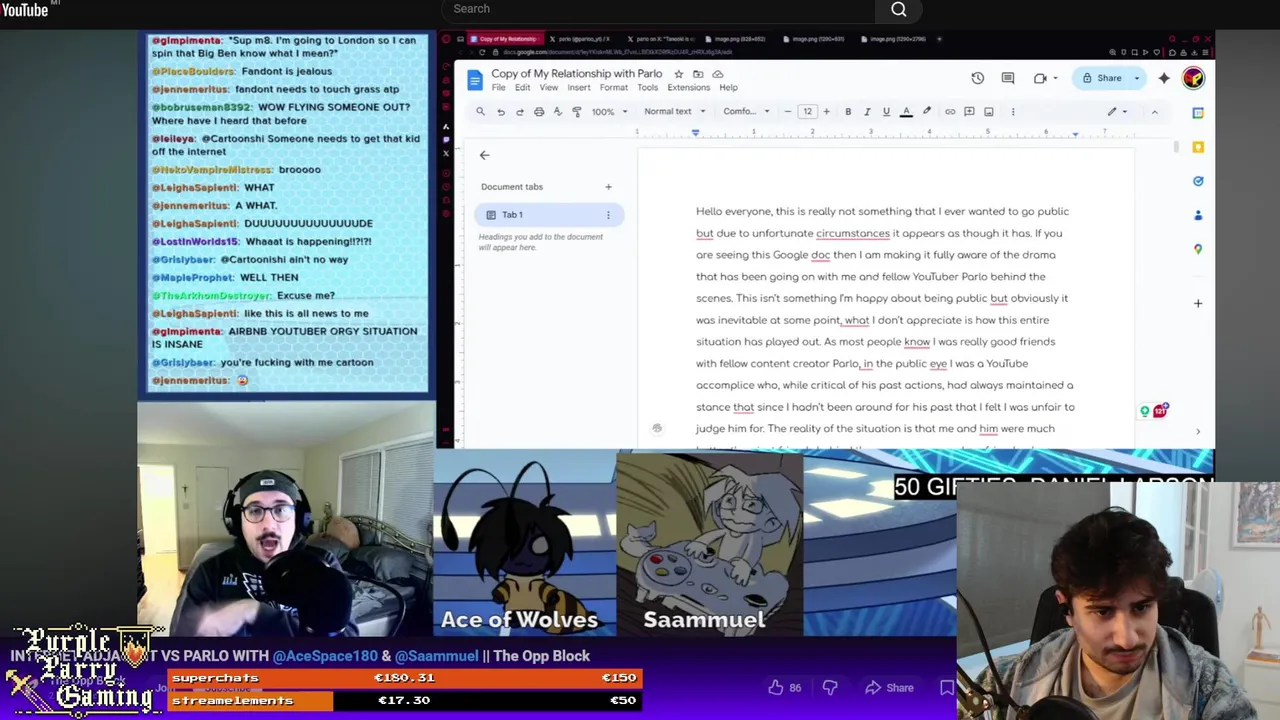Insert a link with chain icon

(950, 112)
